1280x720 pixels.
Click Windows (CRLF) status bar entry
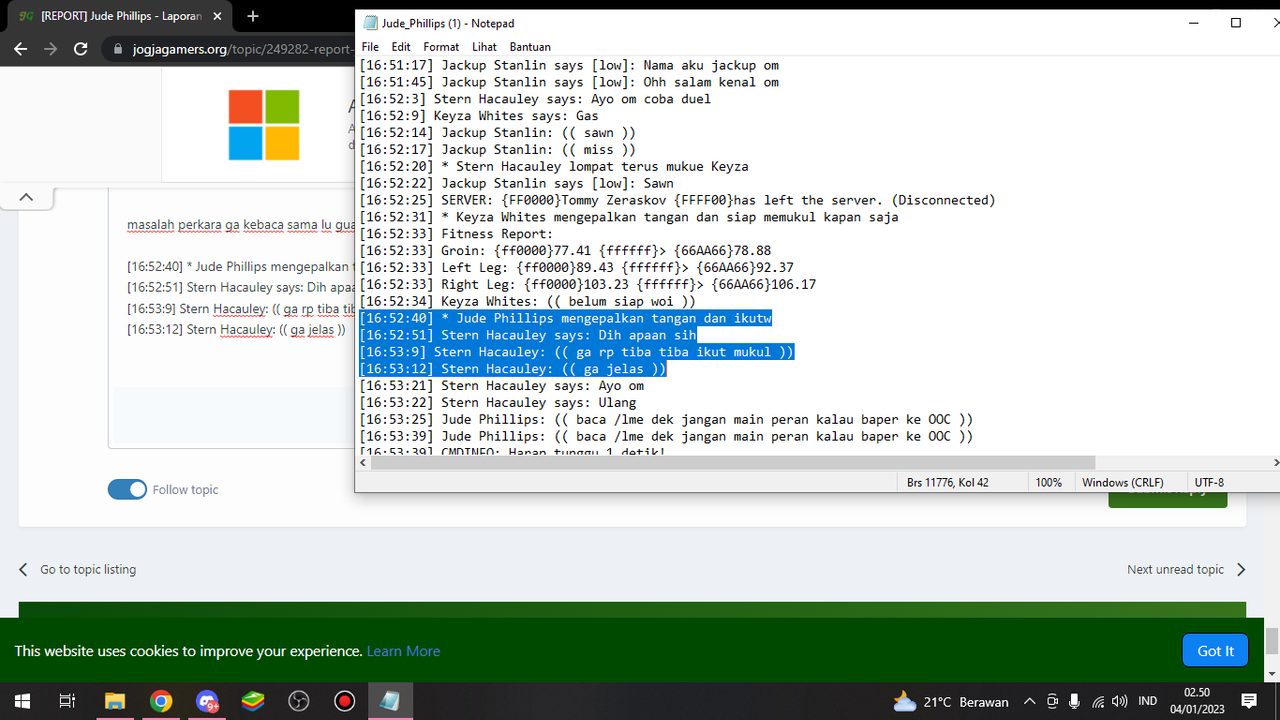click(1125, 482)
